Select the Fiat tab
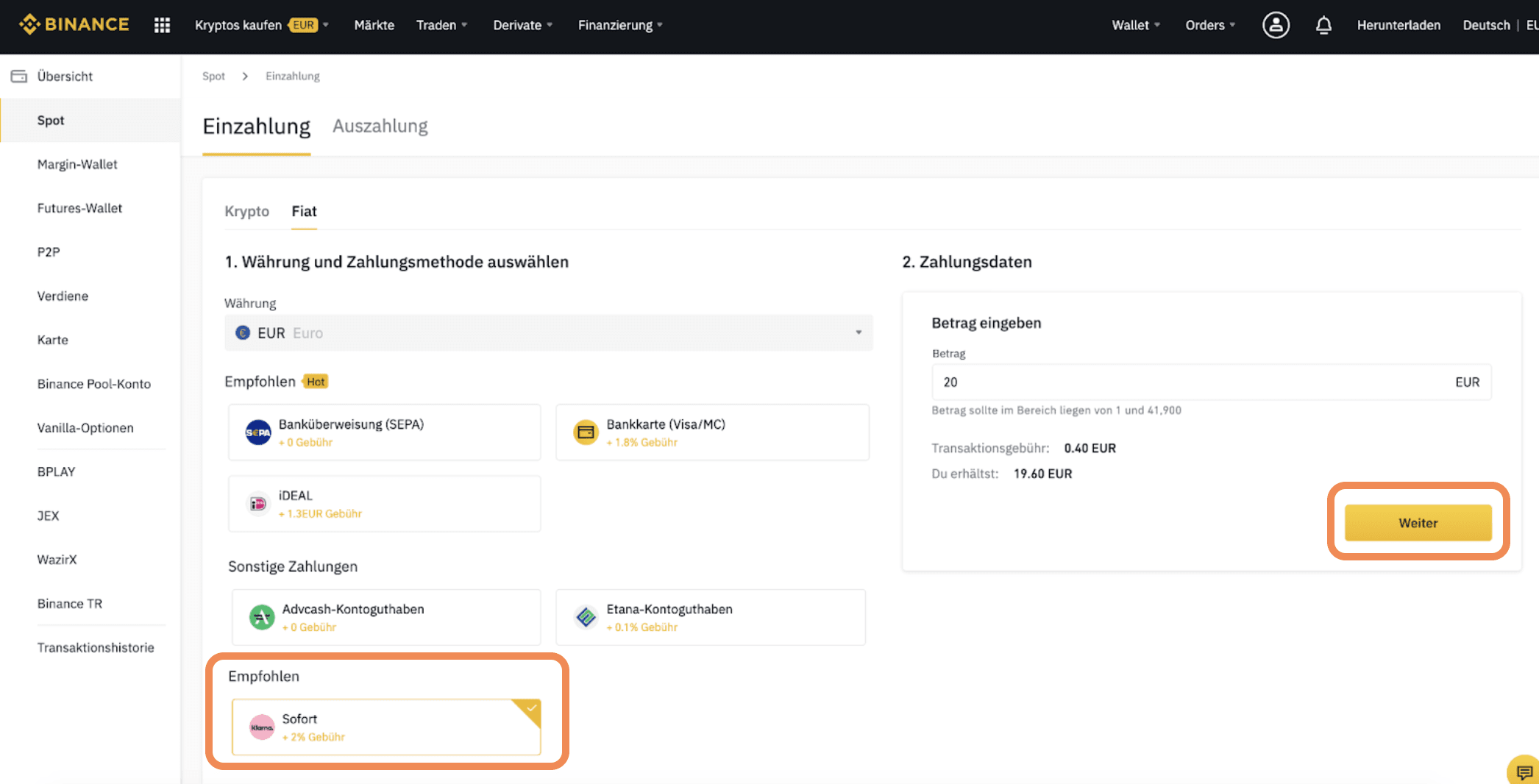 [x=304, y=212]
